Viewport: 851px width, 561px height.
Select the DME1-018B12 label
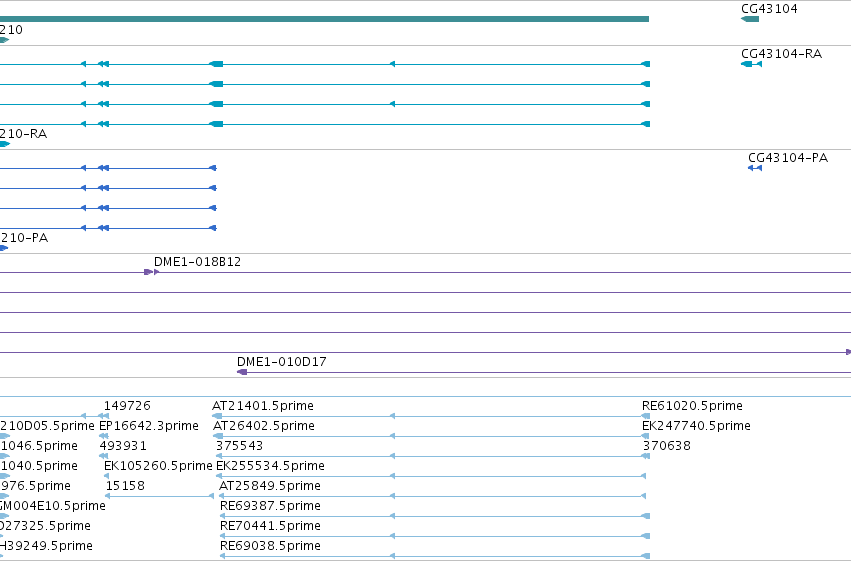click(x=198, y=262)
